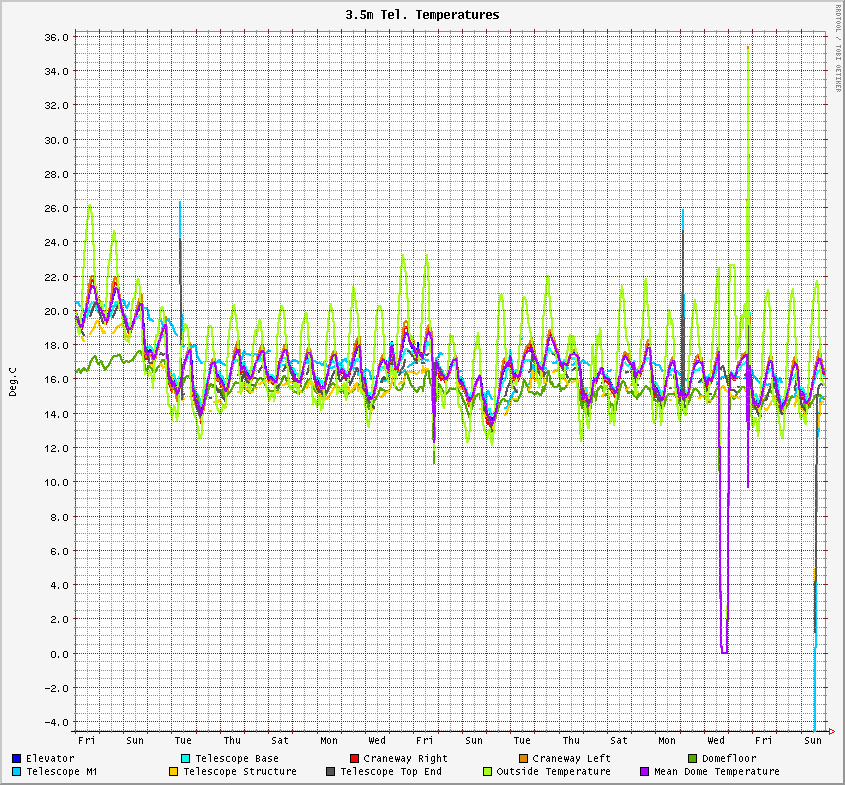Click the "Deg.C" y-axis label
Screen dimensions: 845x785
(x=13, y=381)
